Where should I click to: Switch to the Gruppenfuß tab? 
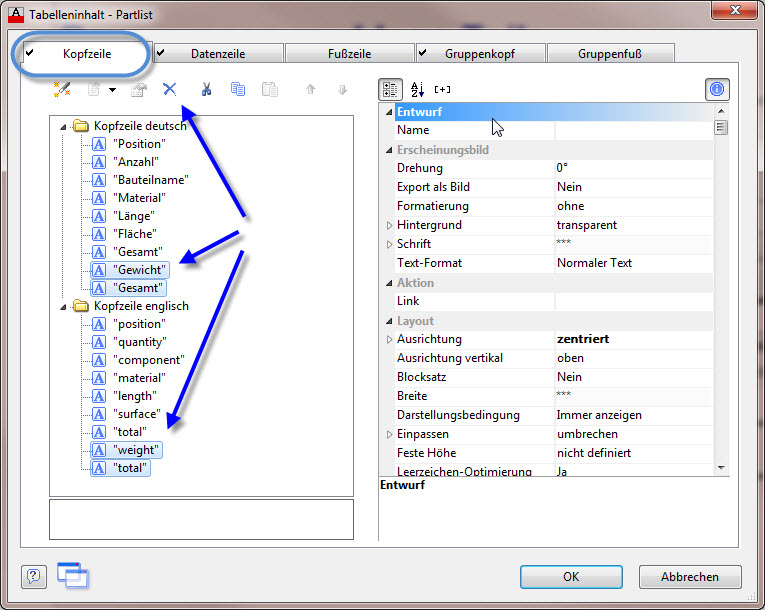[610, 53]
